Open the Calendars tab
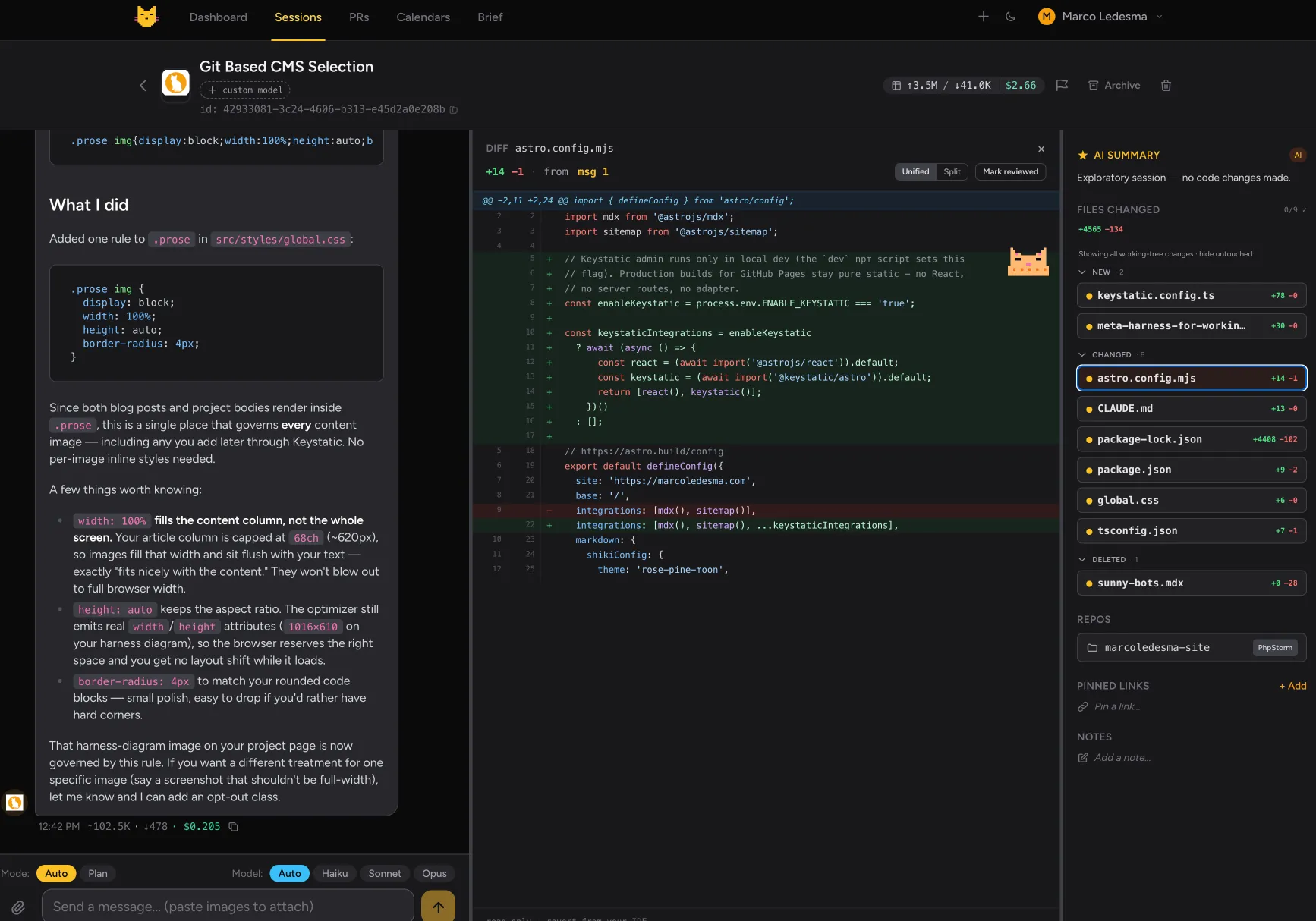1316x921 pixels. 423,17
